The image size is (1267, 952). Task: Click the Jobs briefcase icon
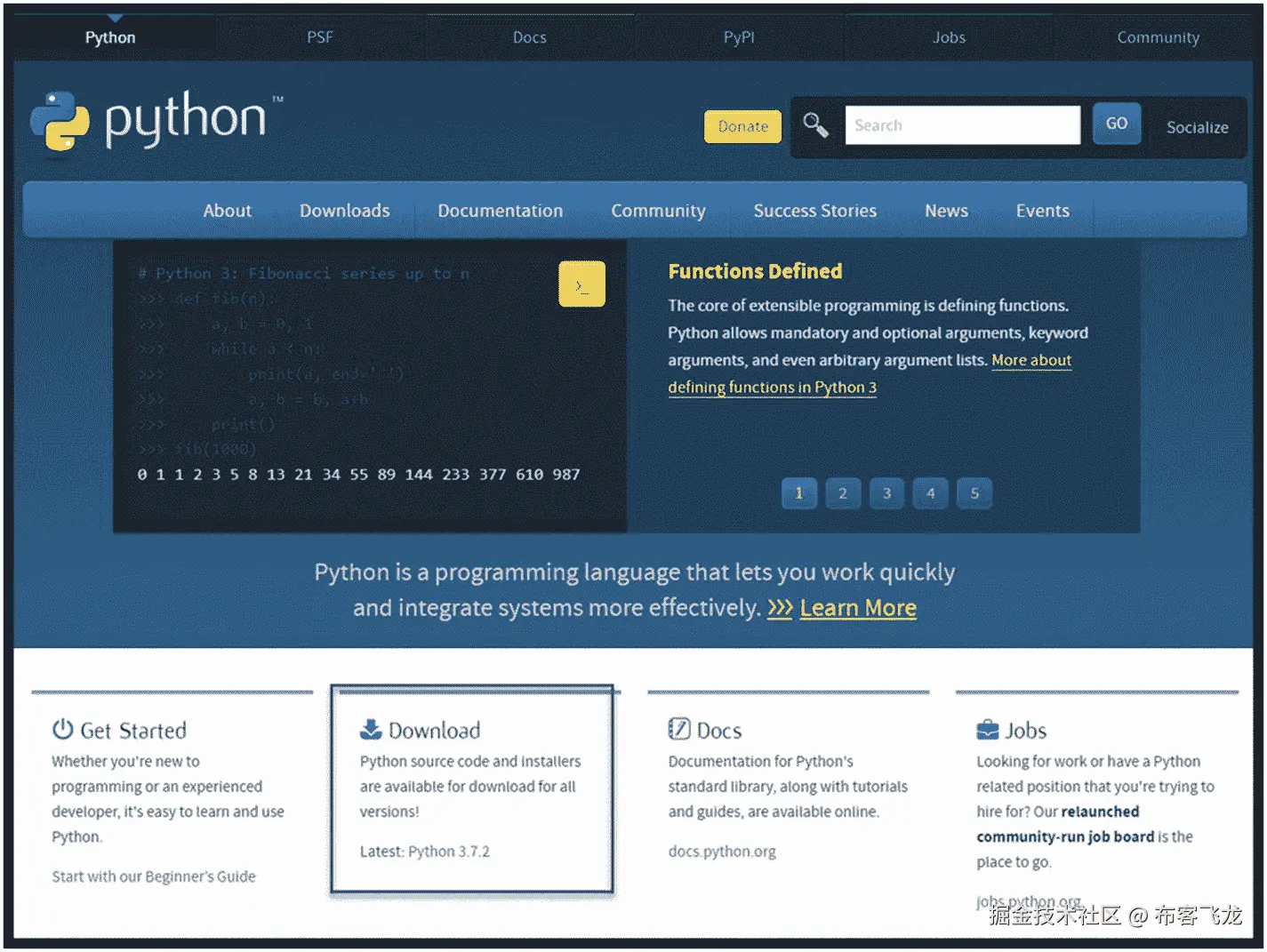pos(988,730)
